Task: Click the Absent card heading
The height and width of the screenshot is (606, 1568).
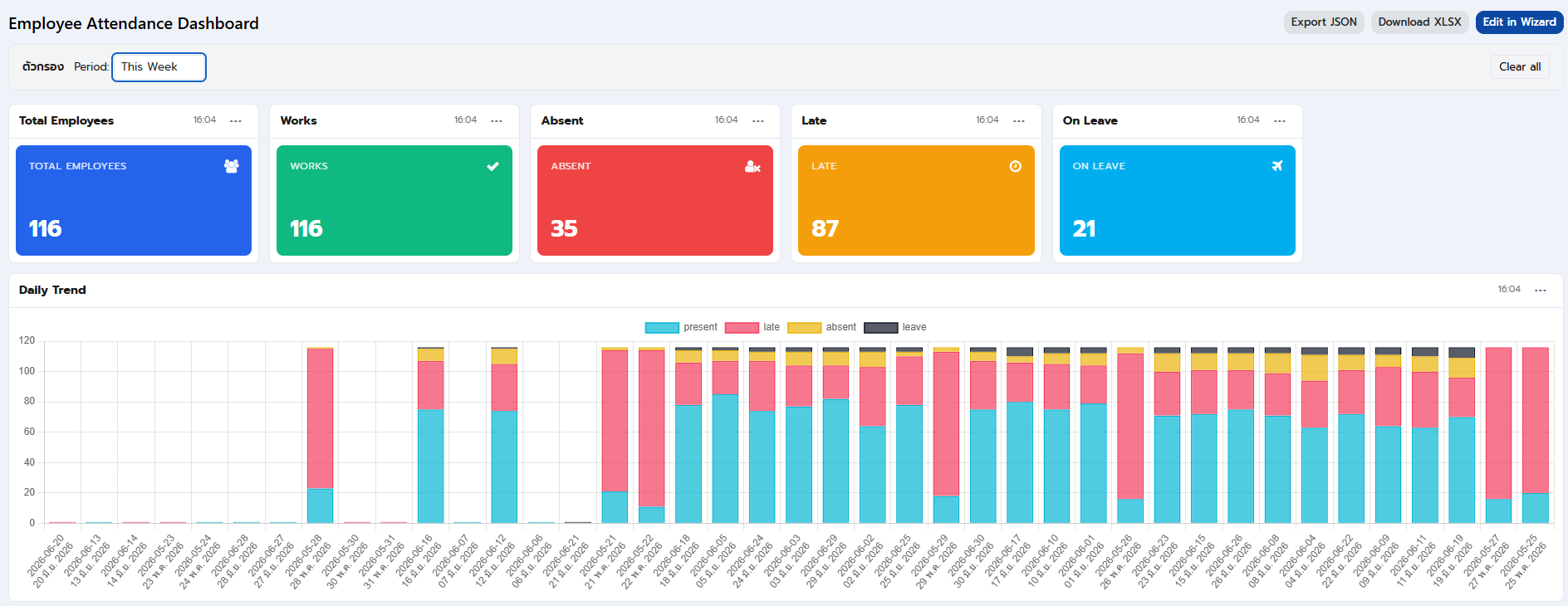Action: 562,120
